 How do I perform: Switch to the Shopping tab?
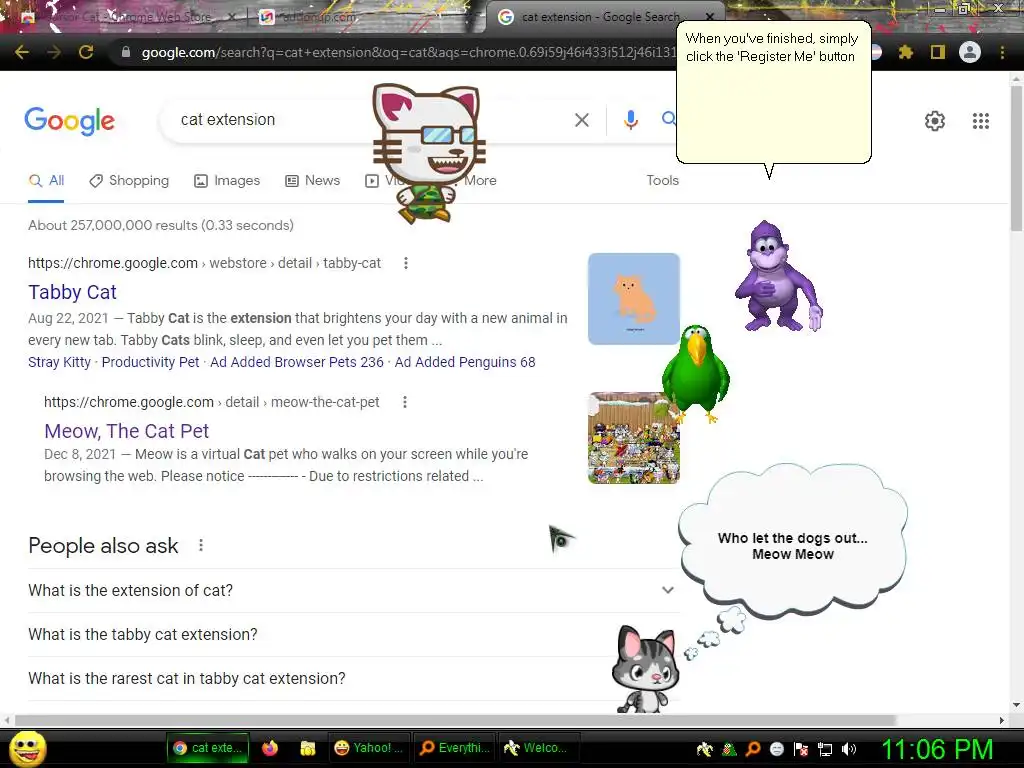(129, 181)
